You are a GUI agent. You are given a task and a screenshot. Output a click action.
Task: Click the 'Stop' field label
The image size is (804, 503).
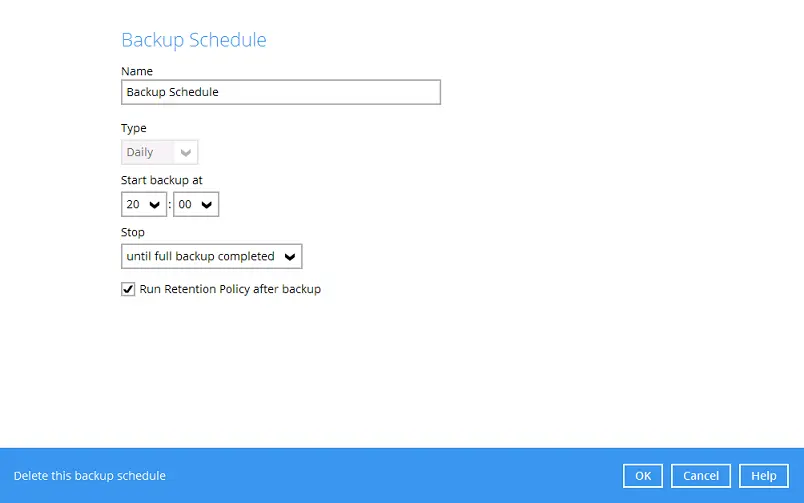pyautogui.click(x=133, y=232)
